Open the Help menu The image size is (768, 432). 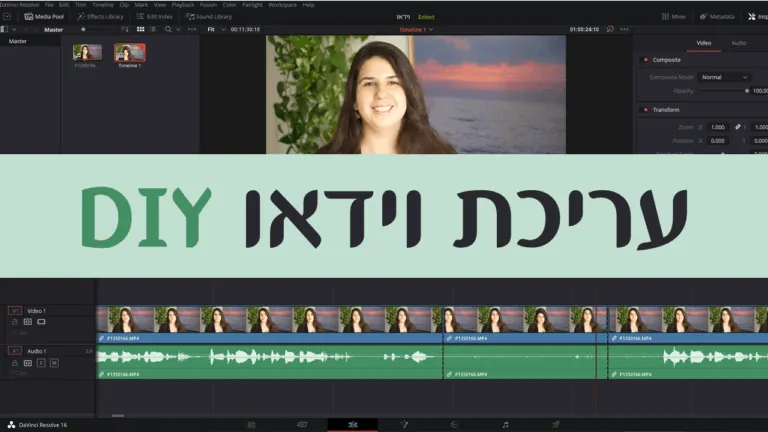tap(309, 5)
